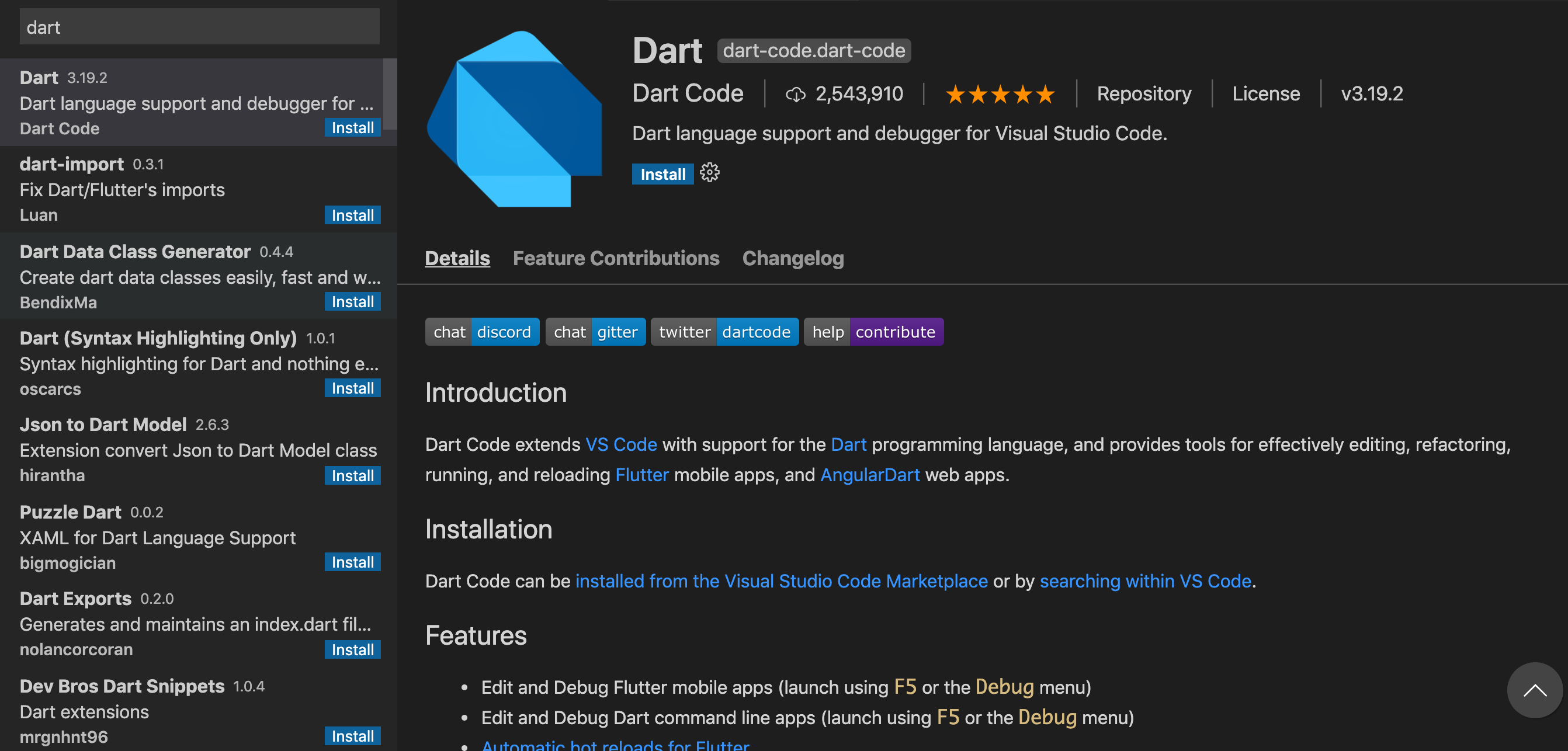Screen dimensions: 1568x751
Task: Switch to the Feature Contributions tab
Action: (x=616, y=258)
